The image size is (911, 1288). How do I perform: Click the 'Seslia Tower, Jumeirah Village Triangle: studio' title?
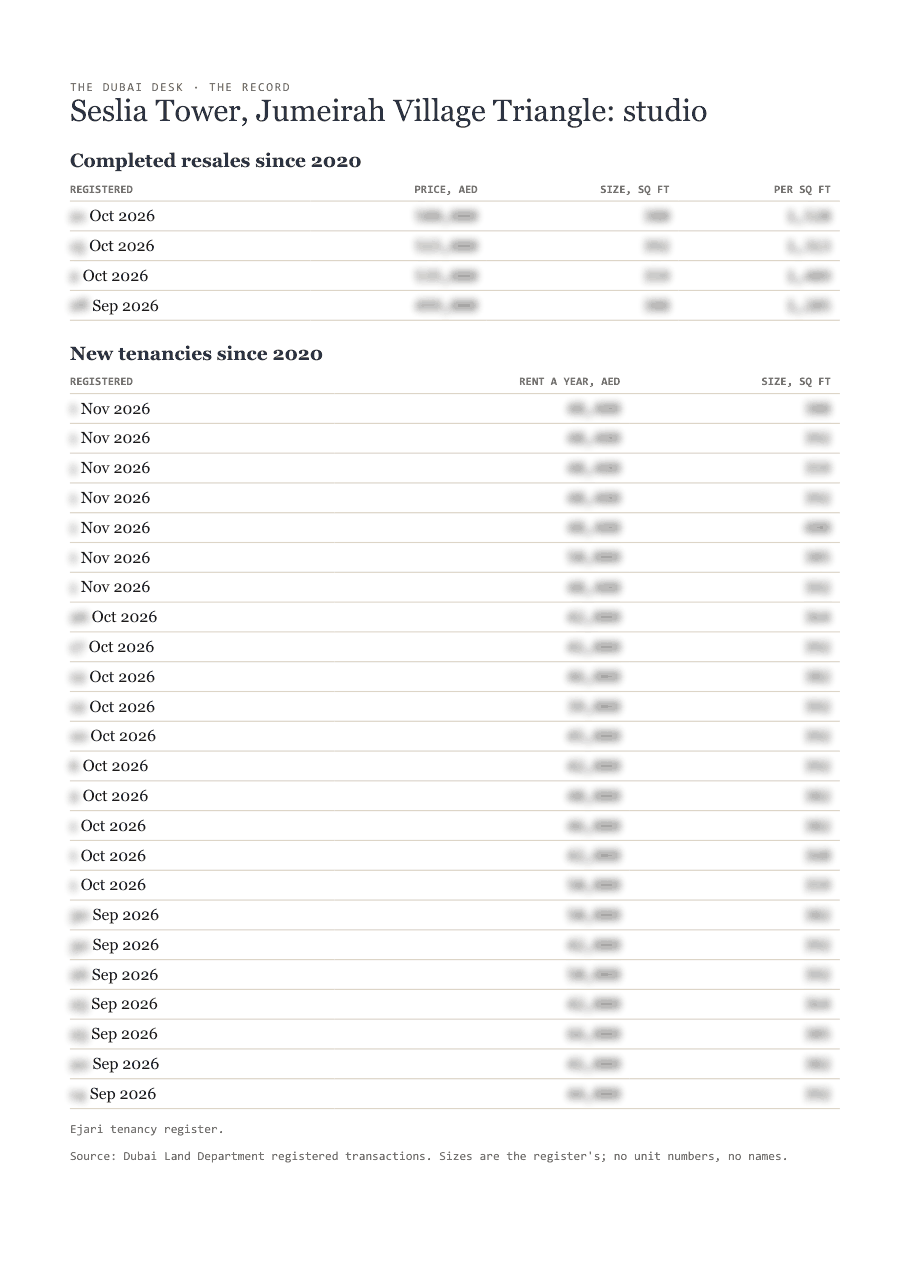point(388,112)
